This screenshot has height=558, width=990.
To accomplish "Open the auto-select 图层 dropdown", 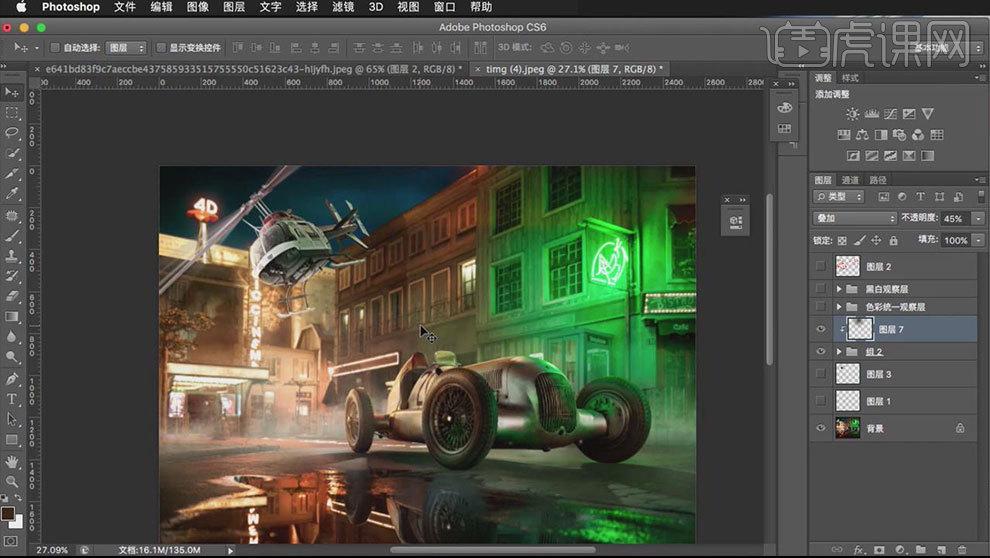I will (126, 48).
